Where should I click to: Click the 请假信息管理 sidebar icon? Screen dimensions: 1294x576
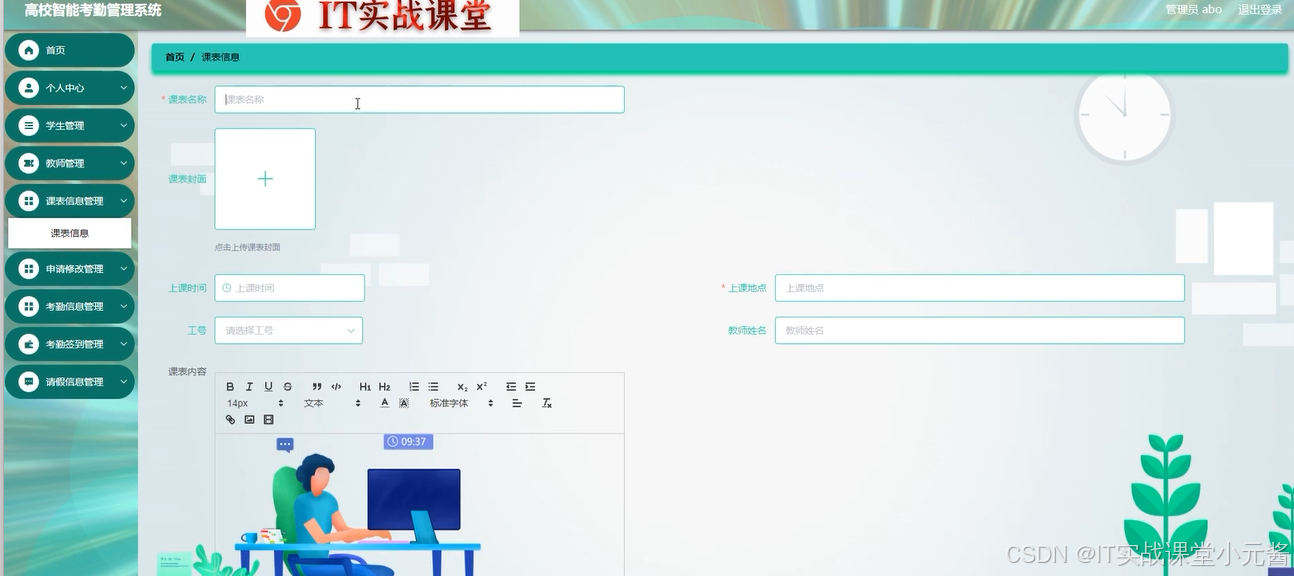(x=29, y=382)
